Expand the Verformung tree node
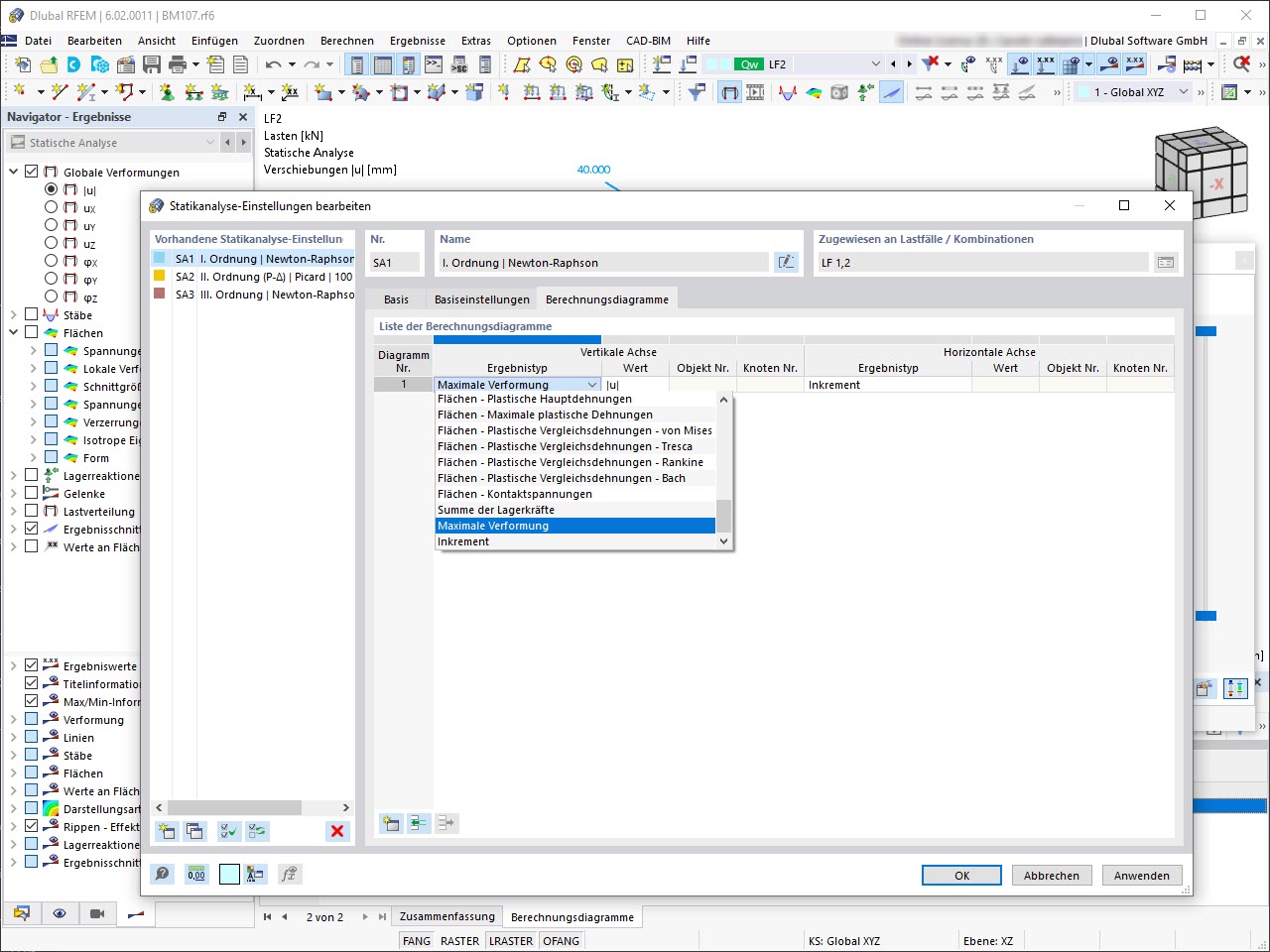Screen dimensions: 1270x952 [14, 719]
